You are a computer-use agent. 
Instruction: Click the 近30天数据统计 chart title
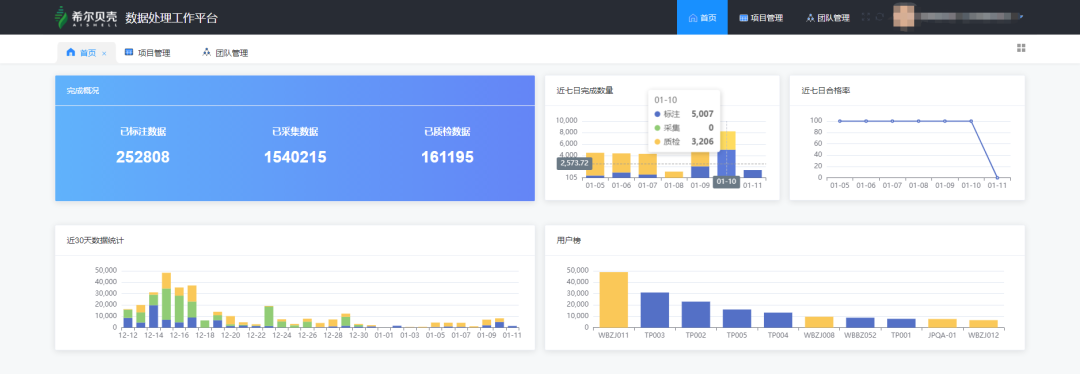(95, 240)
